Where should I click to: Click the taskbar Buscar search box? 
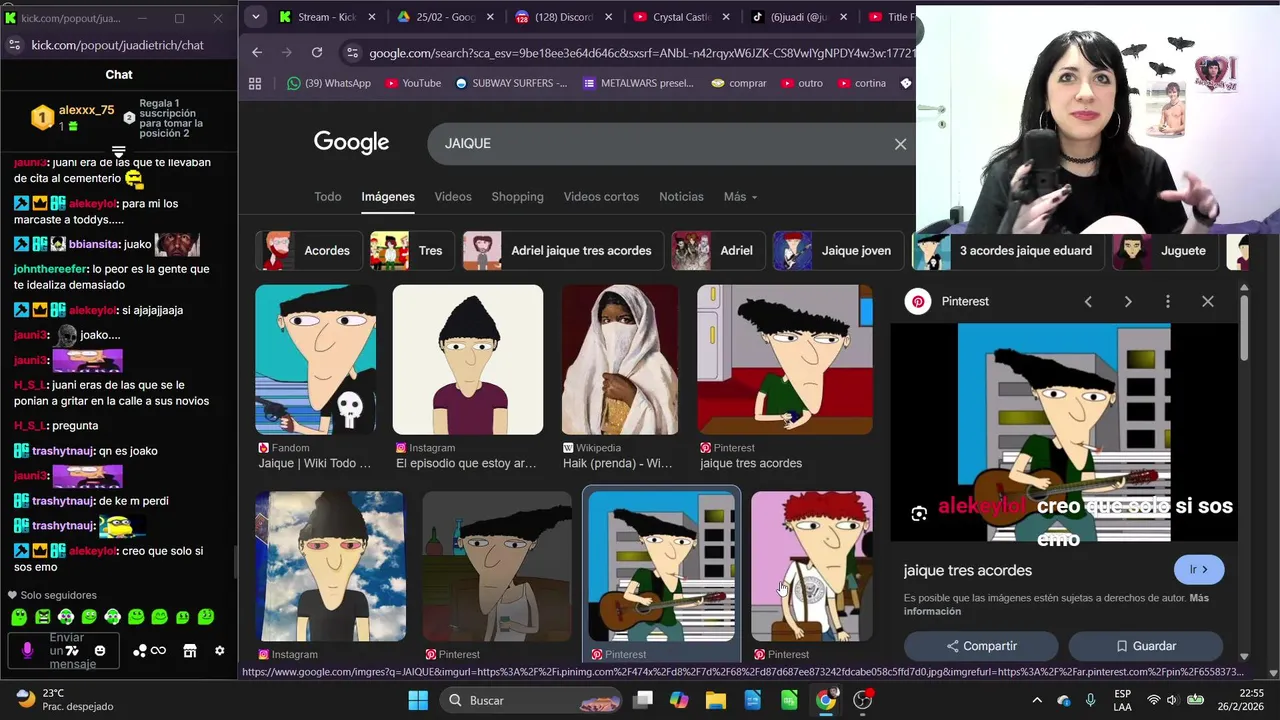click(530, 700)
